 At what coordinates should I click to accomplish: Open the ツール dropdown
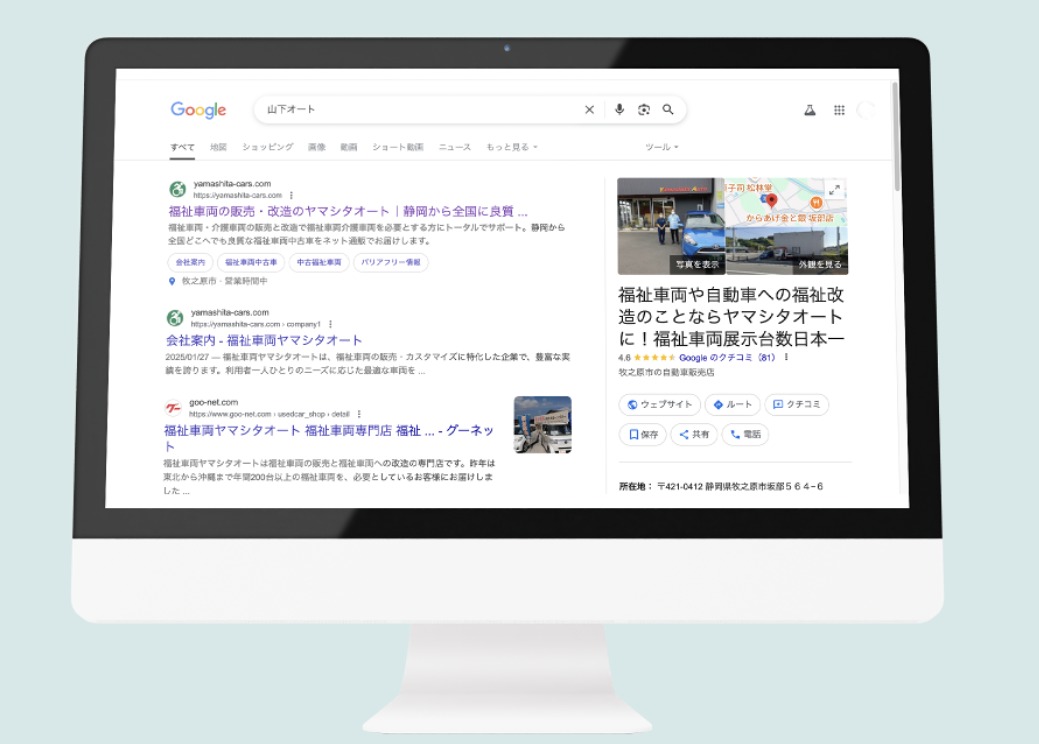(661, 147)
